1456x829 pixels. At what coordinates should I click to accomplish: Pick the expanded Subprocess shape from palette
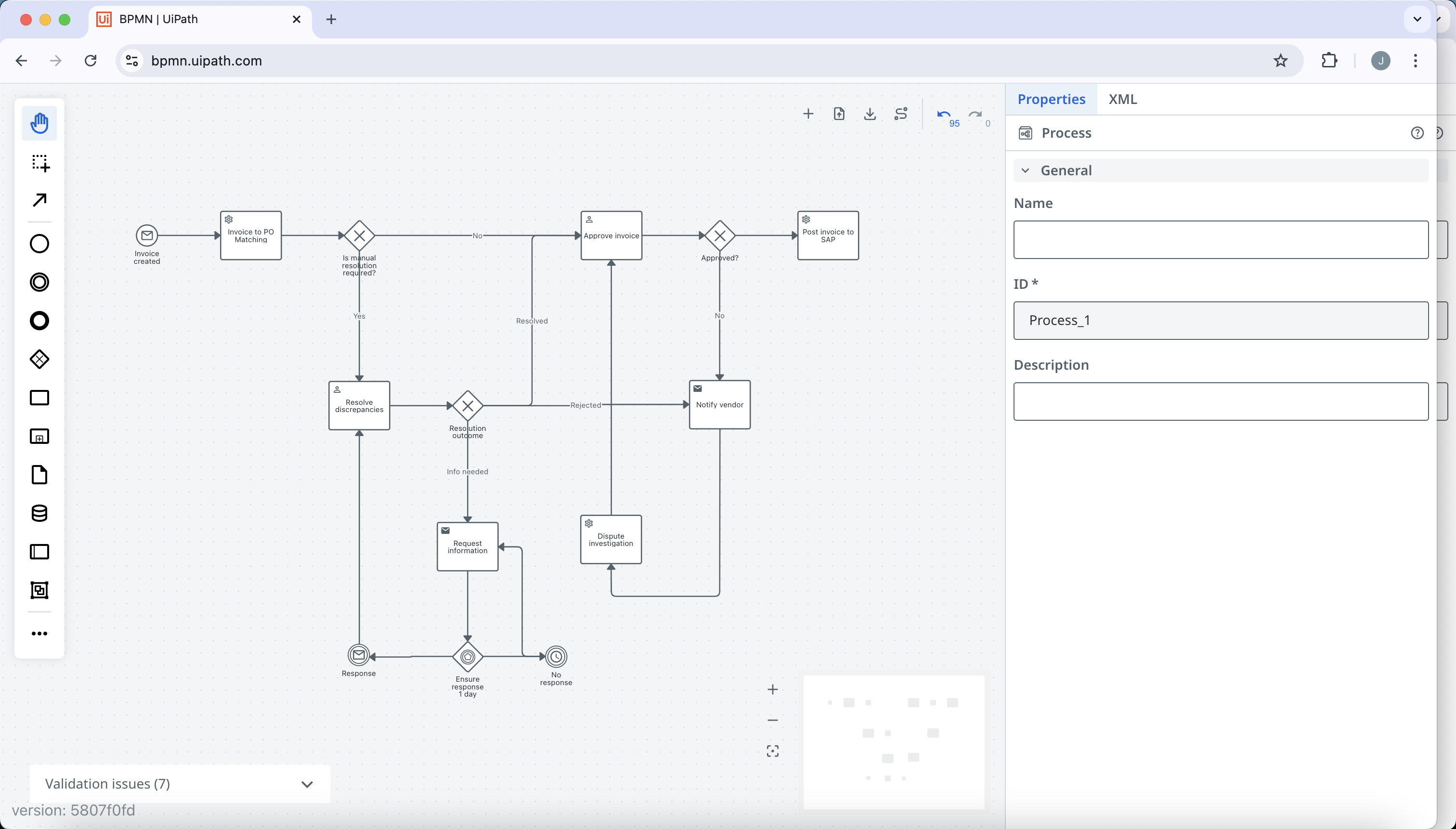[39, 436]
